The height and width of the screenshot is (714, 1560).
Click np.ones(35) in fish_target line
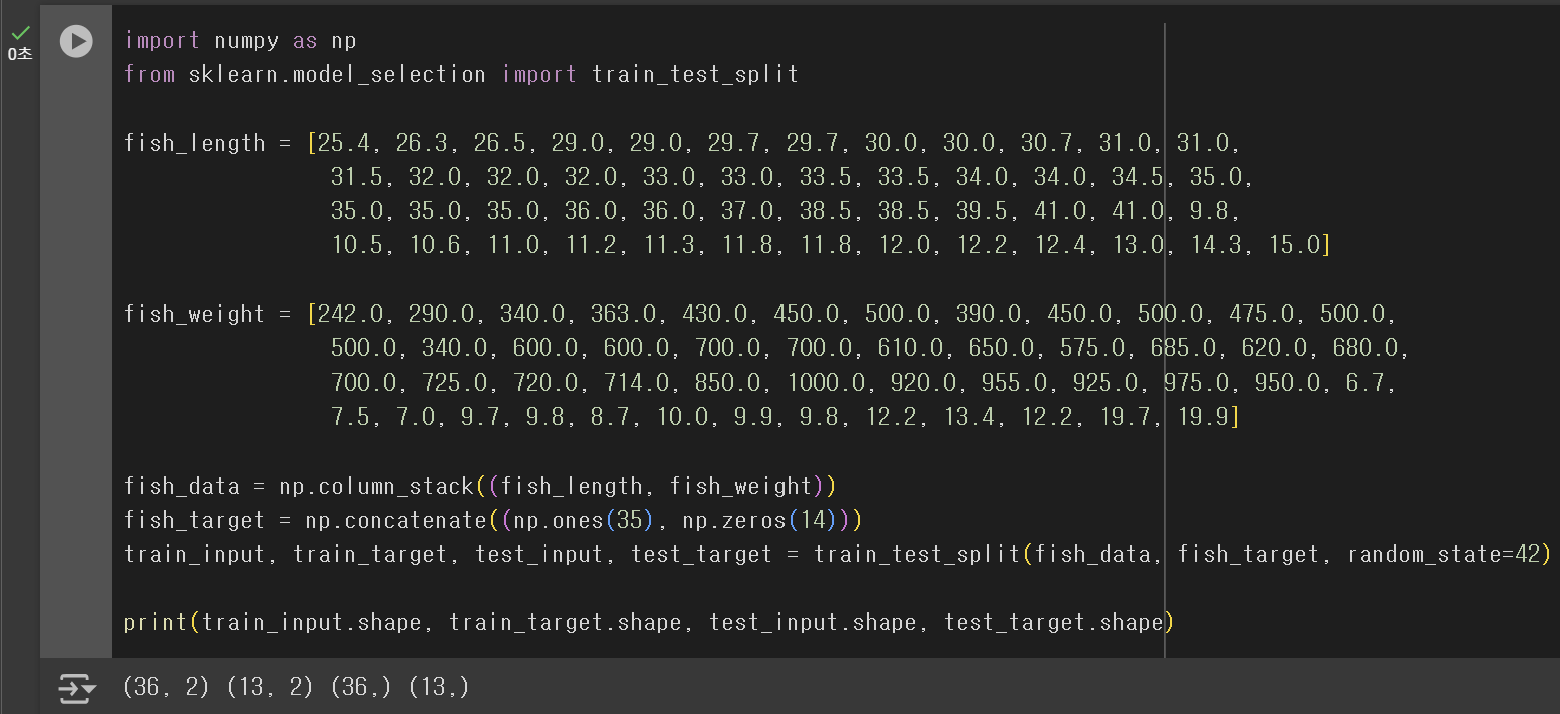592,521
